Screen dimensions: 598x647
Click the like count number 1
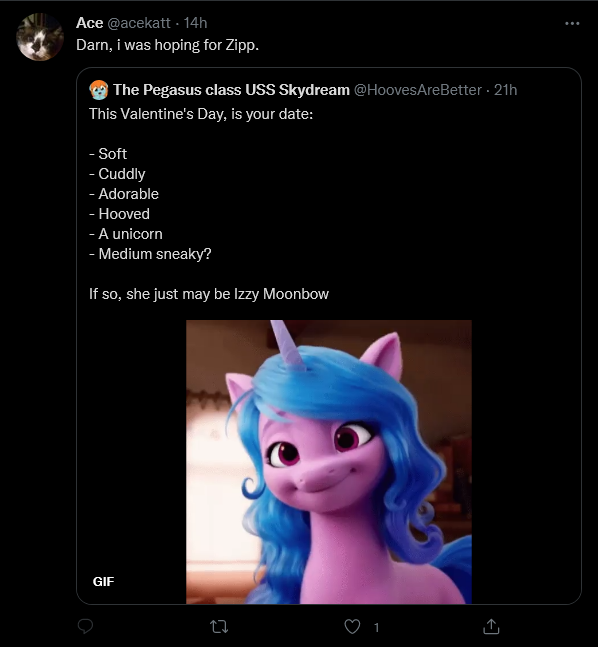click(376, 628)
